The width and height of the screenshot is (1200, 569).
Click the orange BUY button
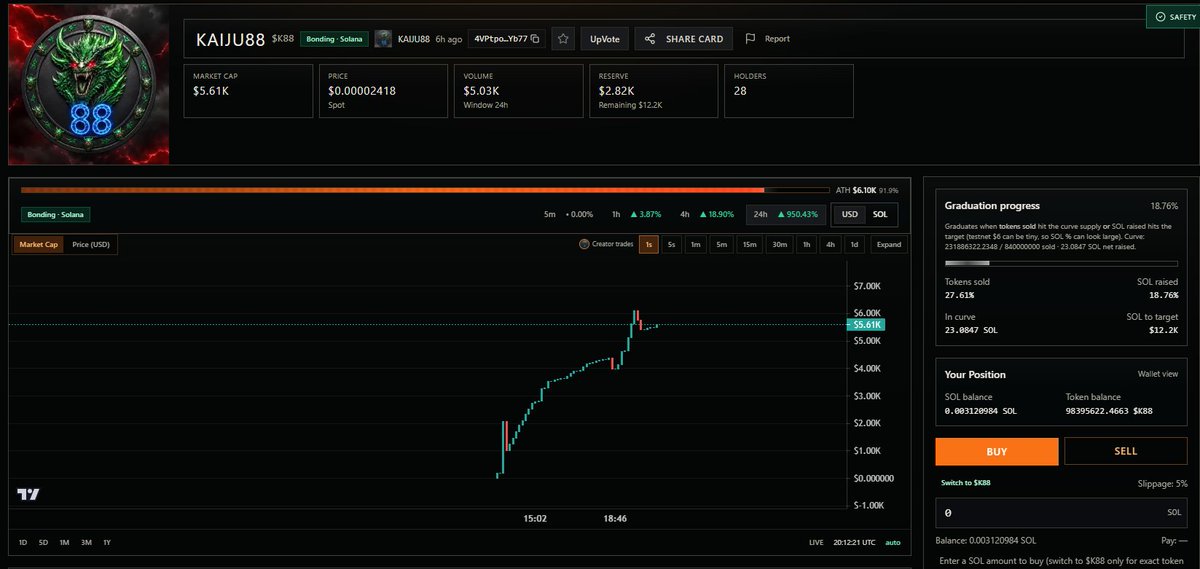[996, 451]
